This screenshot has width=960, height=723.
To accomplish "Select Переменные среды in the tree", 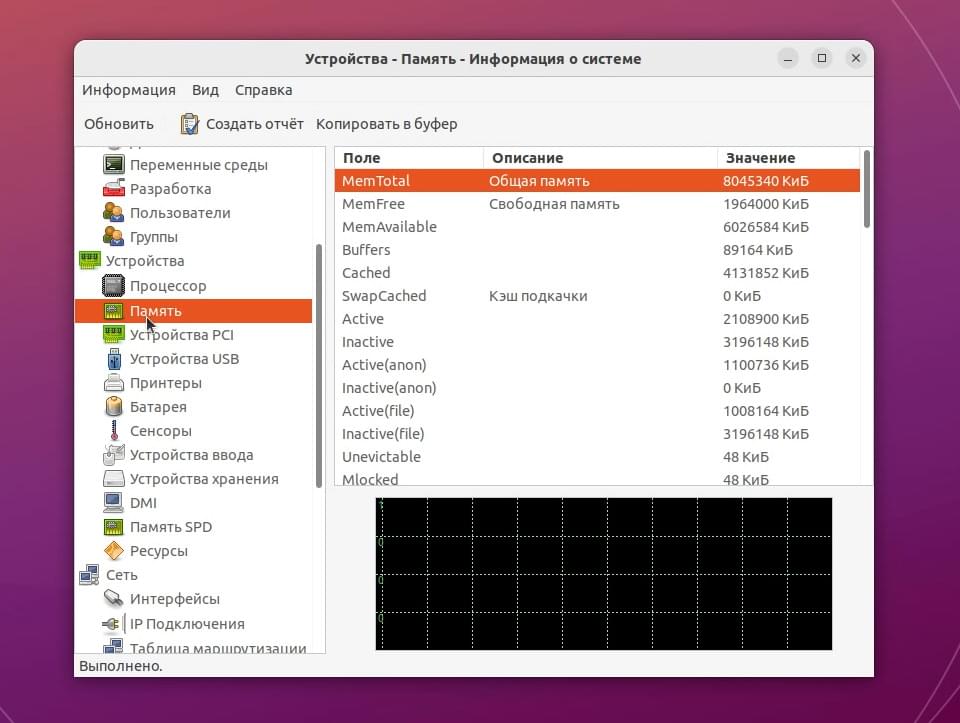I will point(198,165).
